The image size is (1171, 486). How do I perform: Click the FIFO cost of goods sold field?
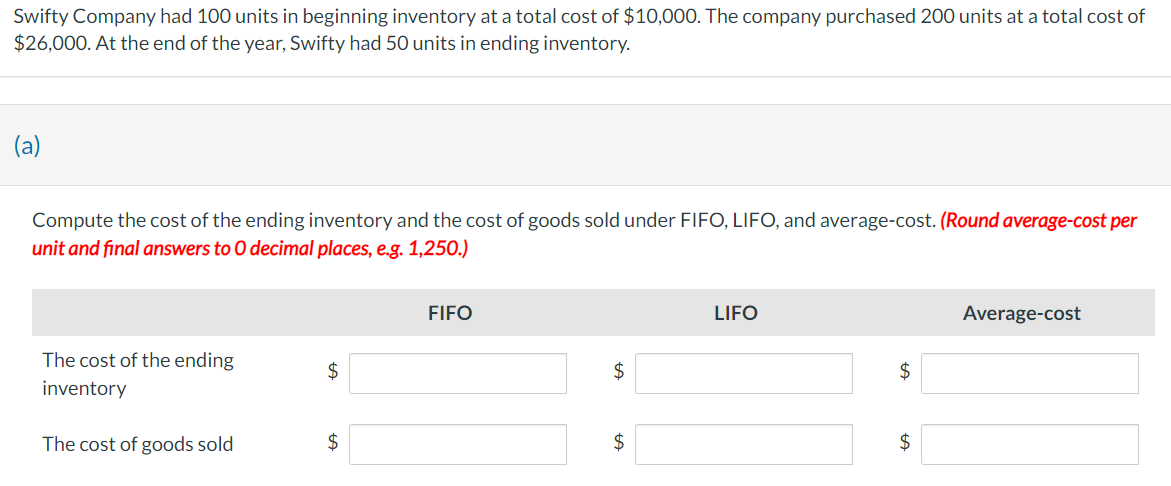pos(458,444)
